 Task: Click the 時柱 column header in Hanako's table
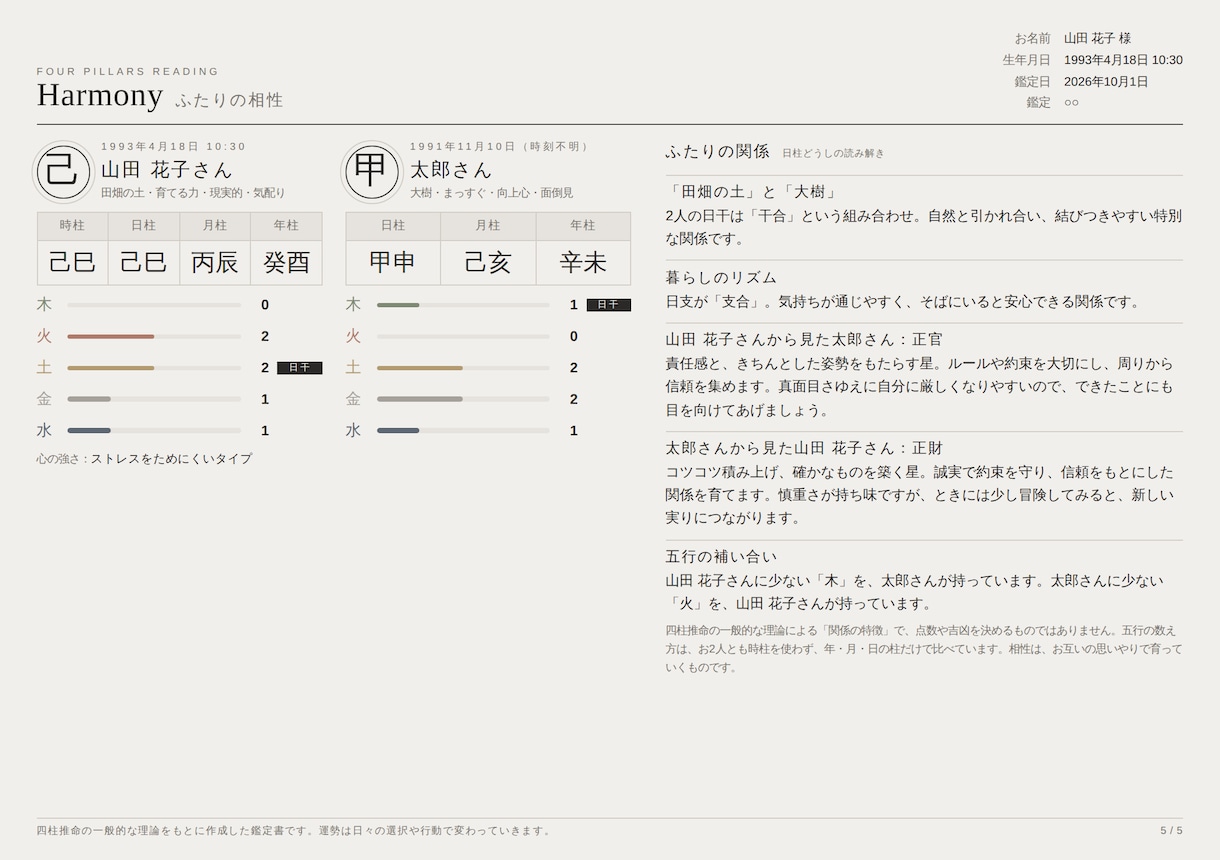pyautogui.click(x=72, y=226)
